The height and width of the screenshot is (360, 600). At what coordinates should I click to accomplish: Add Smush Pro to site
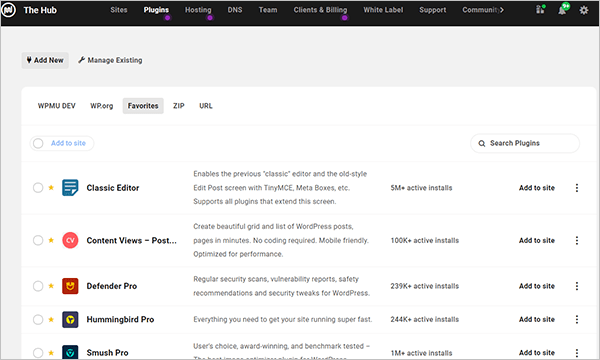536,353
